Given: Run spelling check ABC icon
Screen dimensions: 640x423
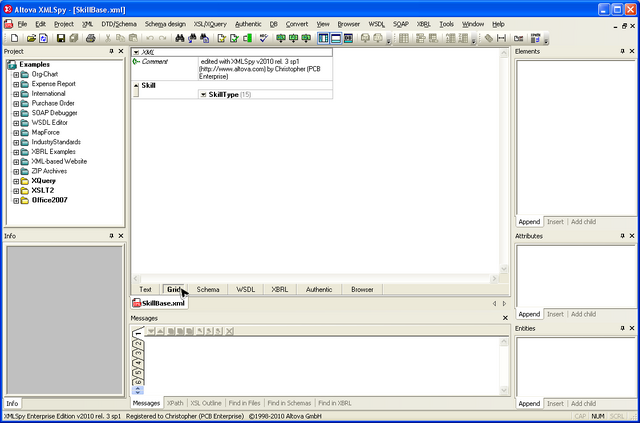Looking at the screenshot, I should [x=264, y=38].
